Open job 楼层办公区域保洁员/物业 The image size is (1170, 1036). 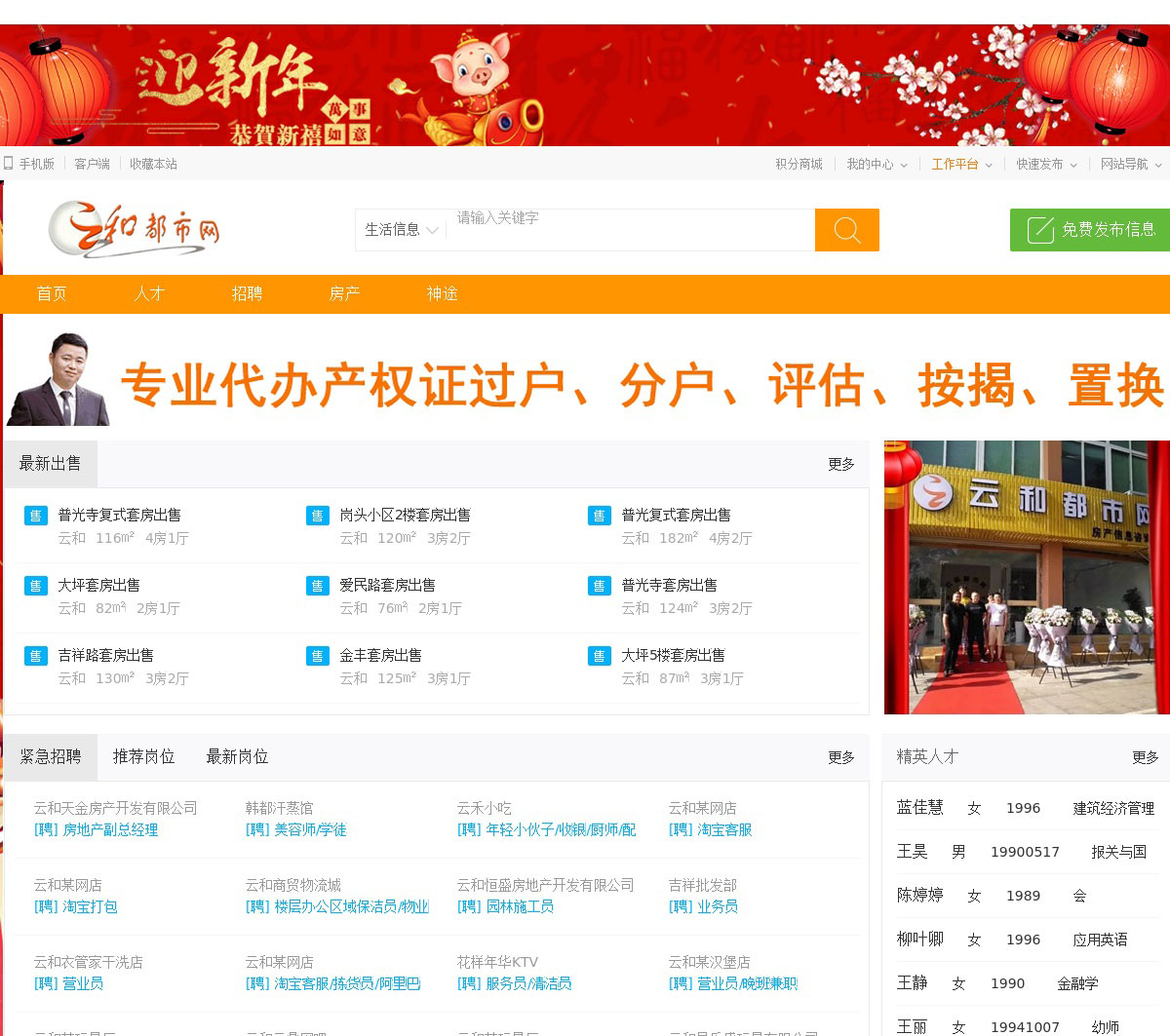pos(336,907)
